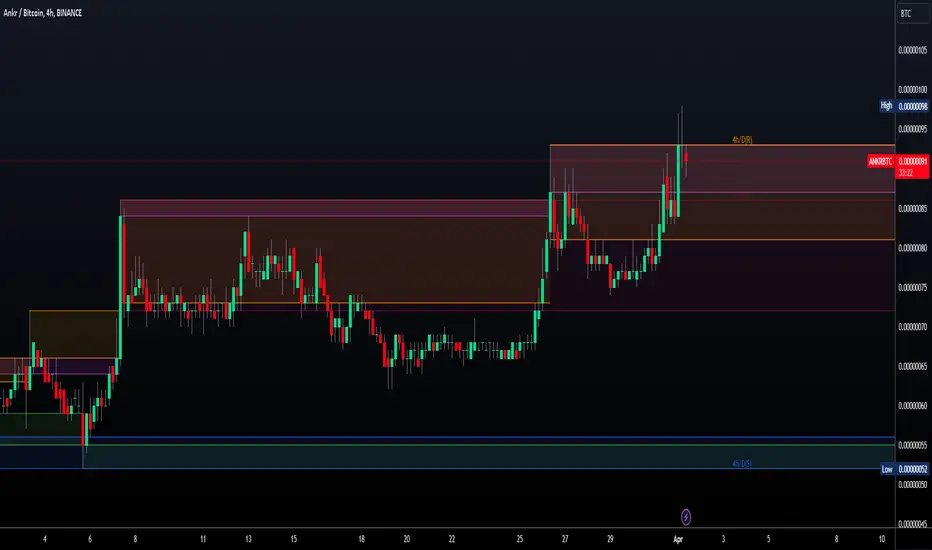Screen dimensions: 932x550
Task: Click the 0.00000085 price scale value
Action: click(x=912, y=209)
